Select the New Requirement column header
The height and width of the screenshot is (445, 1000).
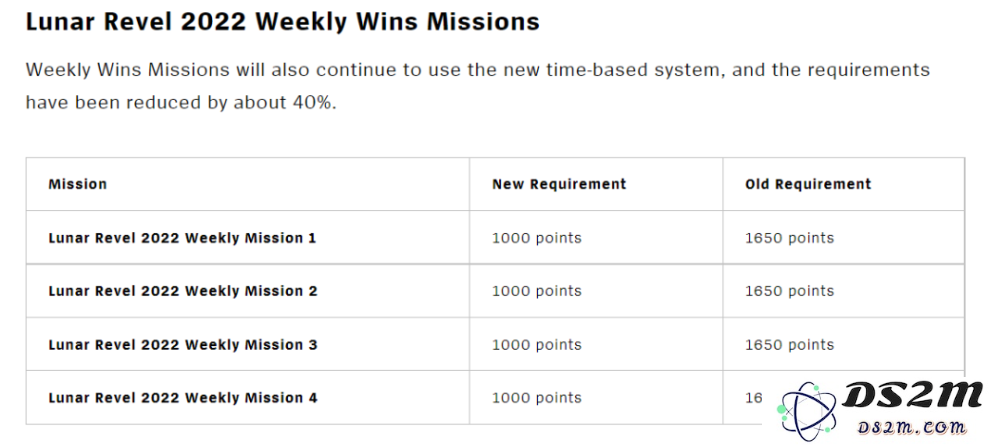(559, 184)
